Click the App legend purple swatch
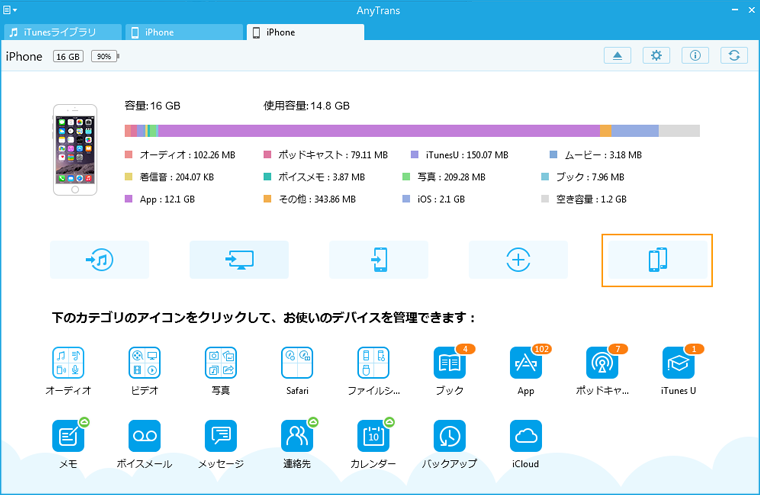Screen dimensions: 760x495 (128, 199)
